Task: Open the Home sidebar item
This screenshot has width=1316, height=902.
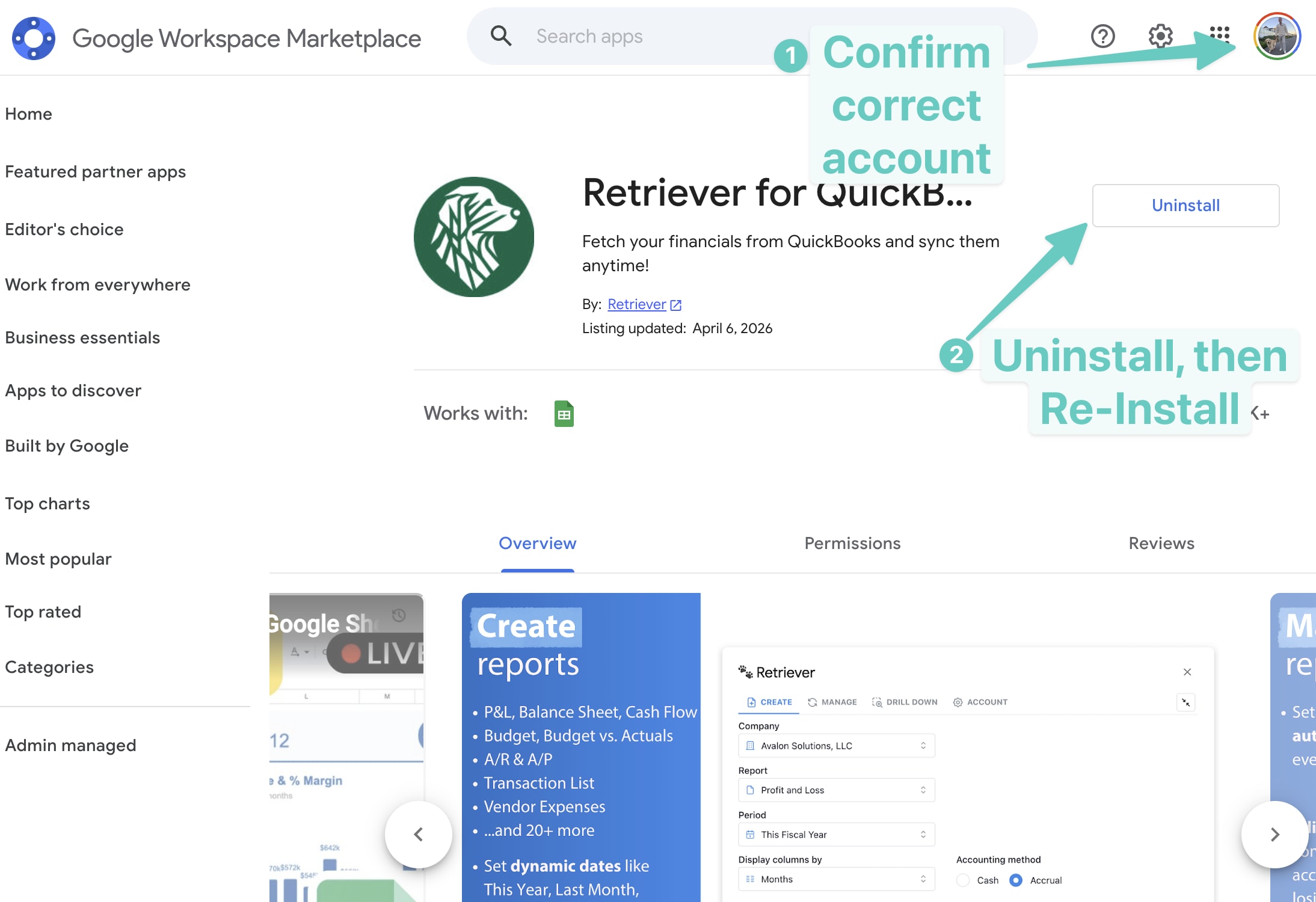Action: pyautogui.click(x=28, y=114)
